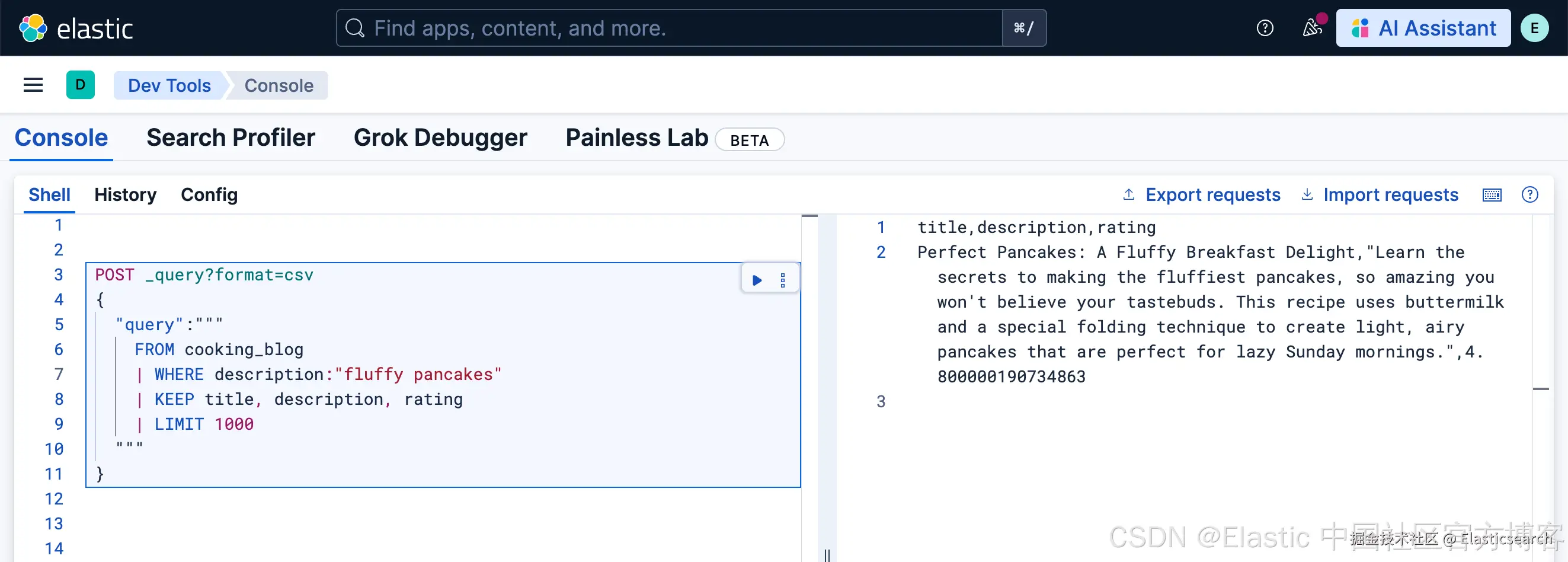Switch to the Search Profiler tab
Viewport: 1568px width, 562px height.
point(231,138)
